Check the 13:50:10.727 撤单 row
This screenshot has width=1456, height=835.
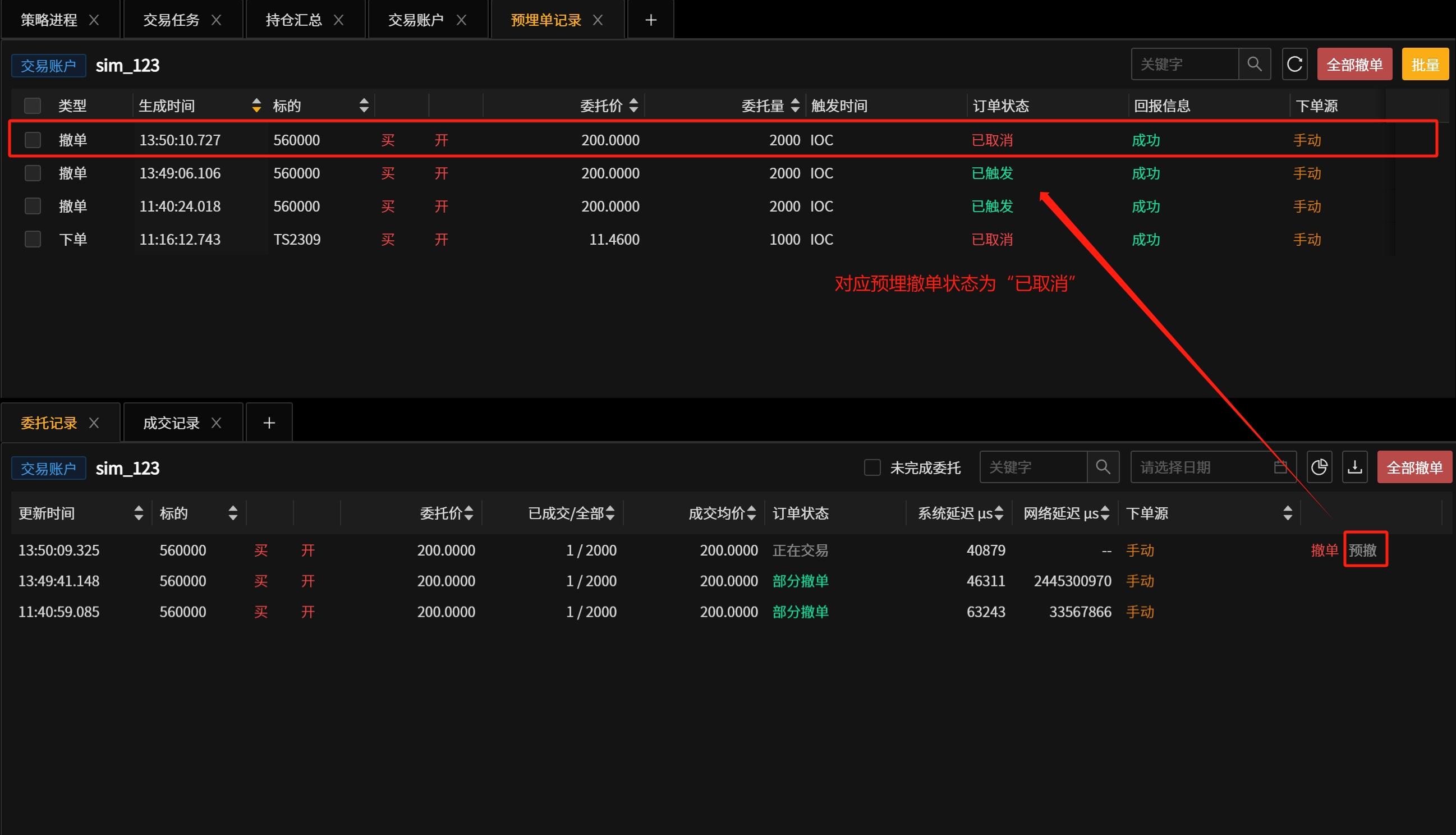[x=33, y=140]
